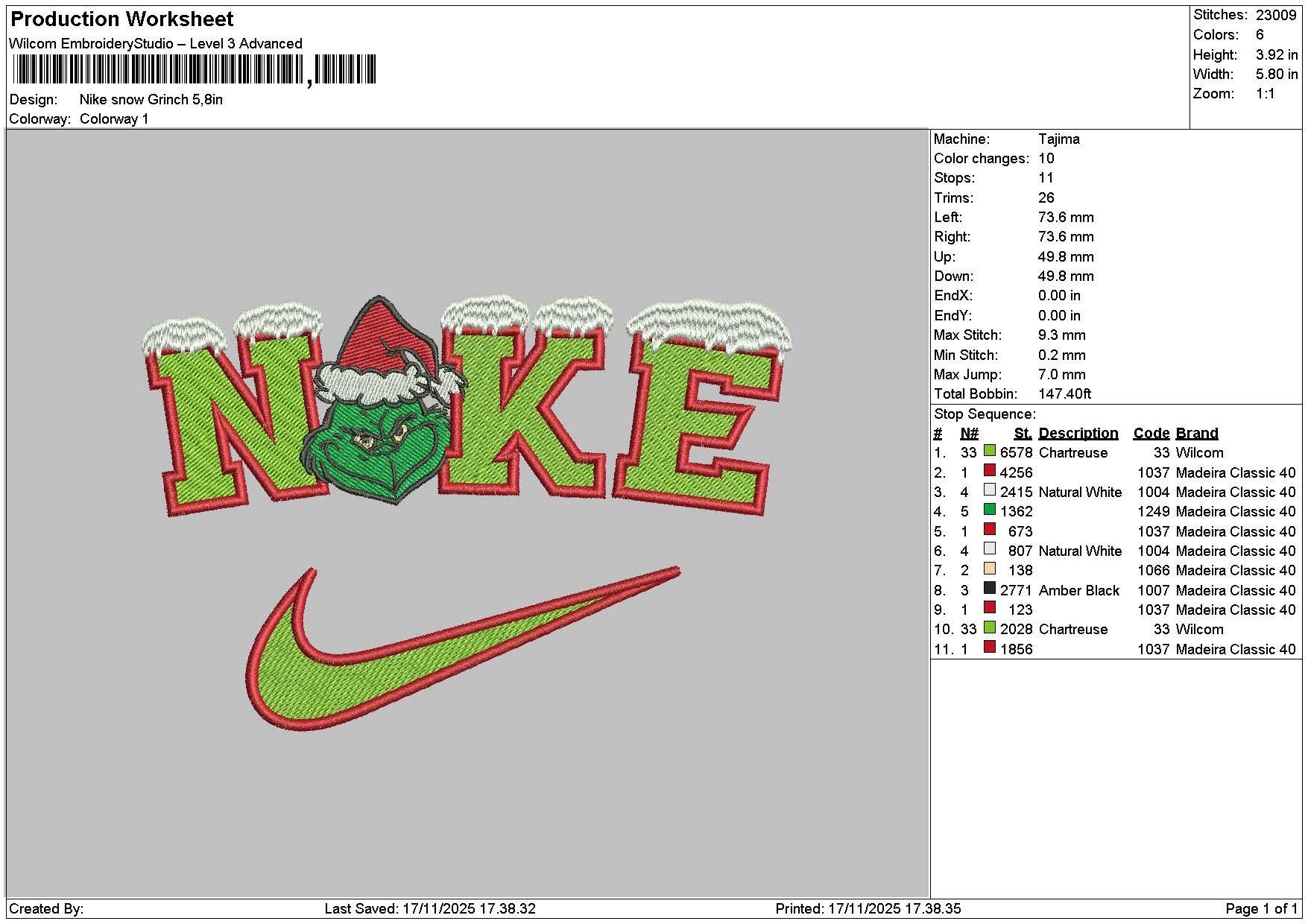Screen dimensions: 1308x924
Task: Click the Total Bobbin value "147.40ft"
Action: pos(1065,393)
